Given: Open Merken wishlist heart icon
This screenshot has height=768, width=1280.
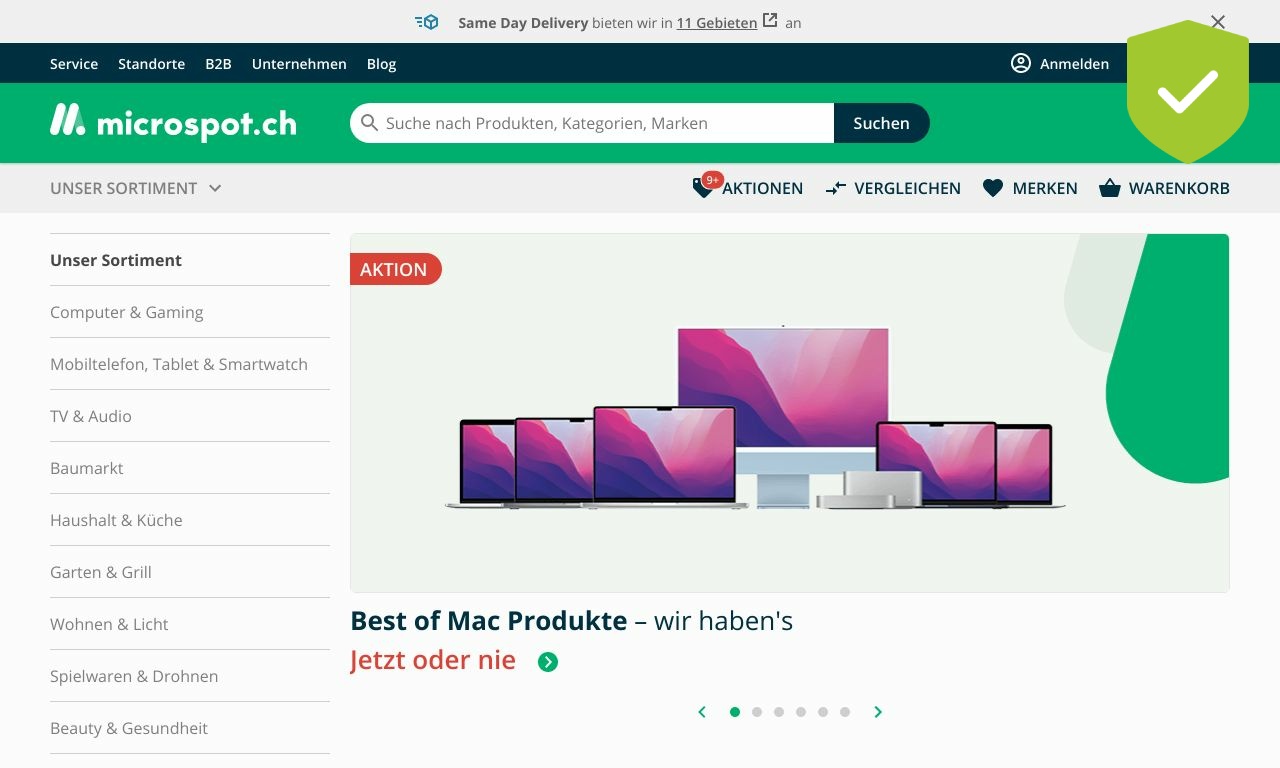Looking at the screenshot, I should coord(993,188).
